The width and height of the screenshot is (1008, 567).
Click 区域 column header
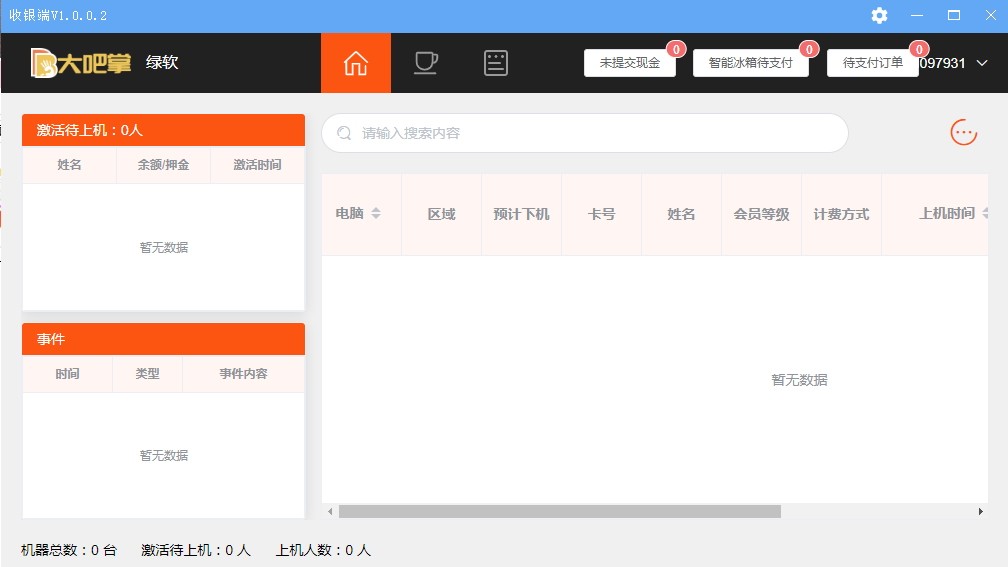tap(442, 214)
